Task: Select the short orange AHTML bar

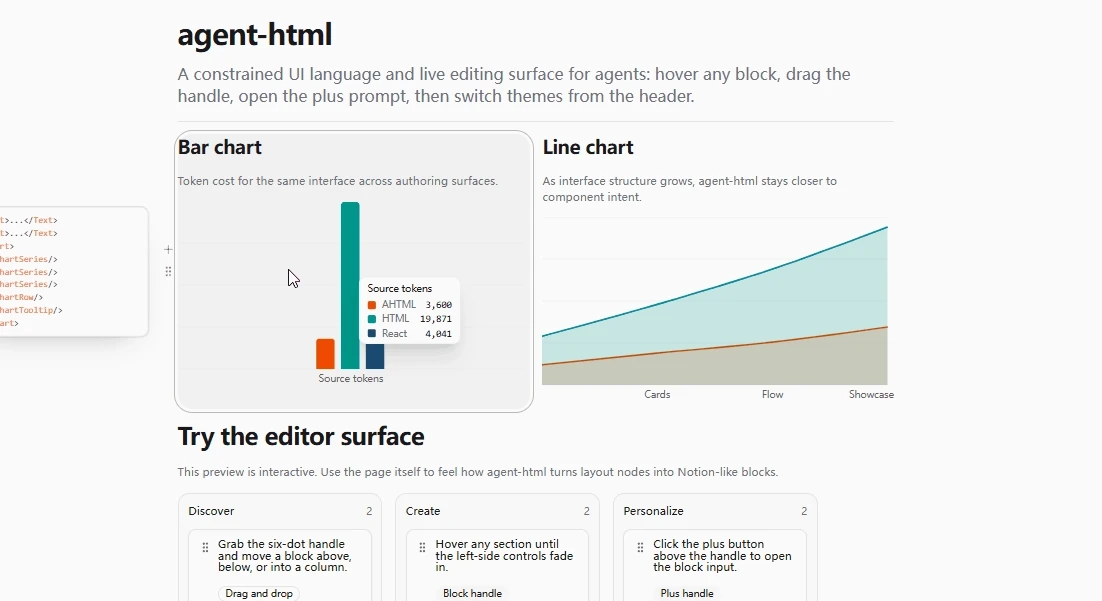Action: tap(325, 354)
